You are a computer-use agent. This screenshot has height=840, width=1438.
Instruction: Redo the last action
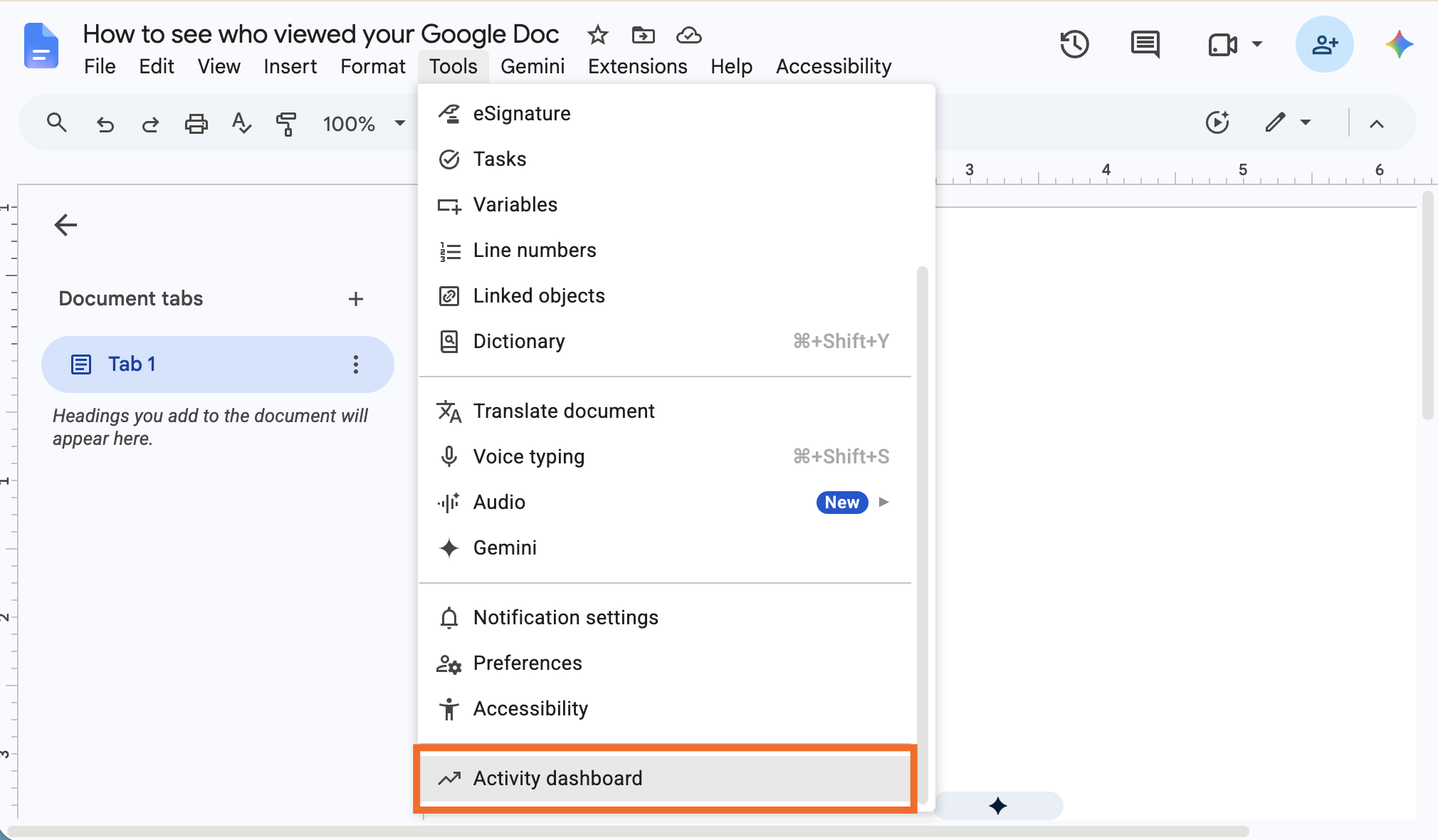[150, 125]
